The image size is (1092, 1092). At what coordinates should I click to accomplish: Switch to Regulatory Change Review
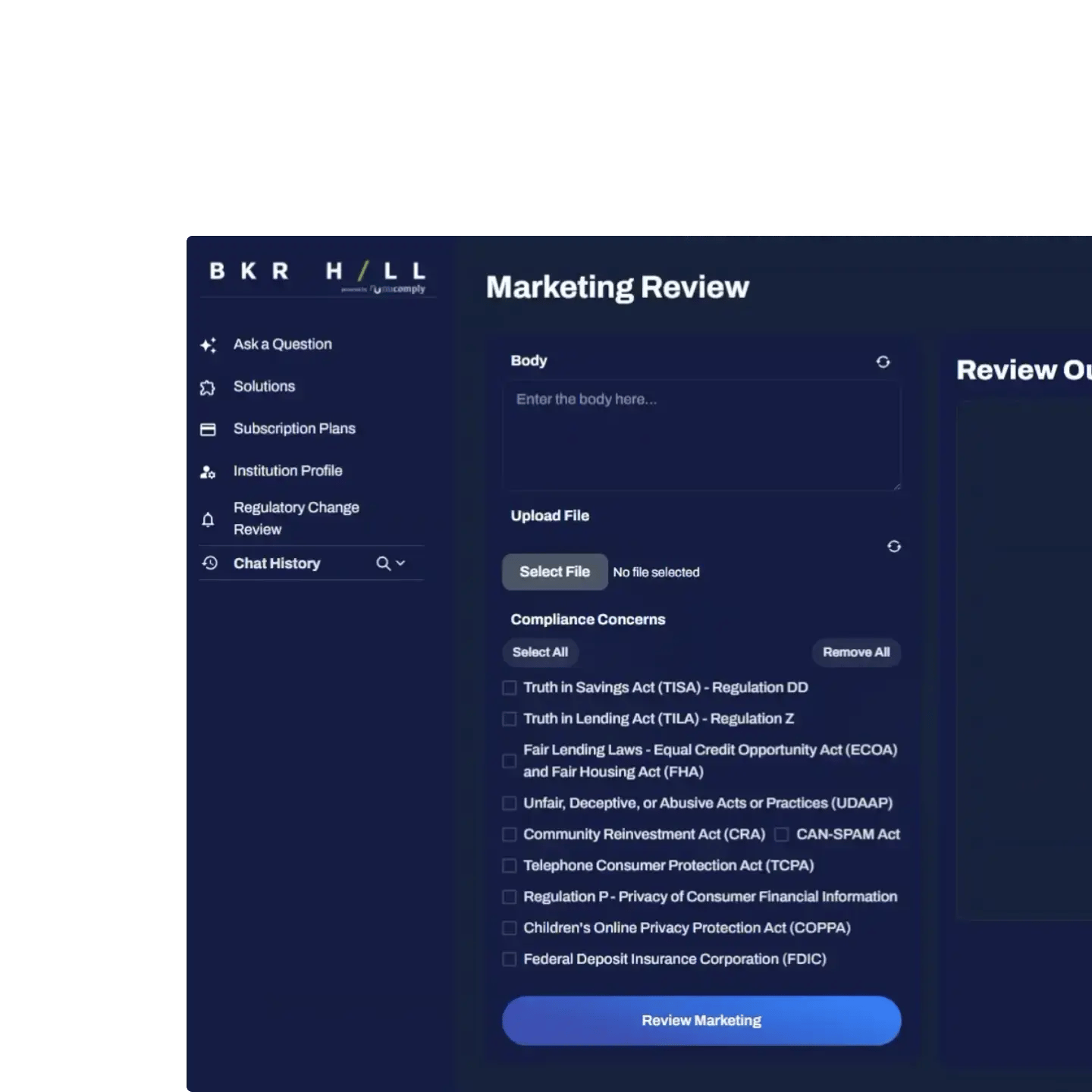pos(296,519)
